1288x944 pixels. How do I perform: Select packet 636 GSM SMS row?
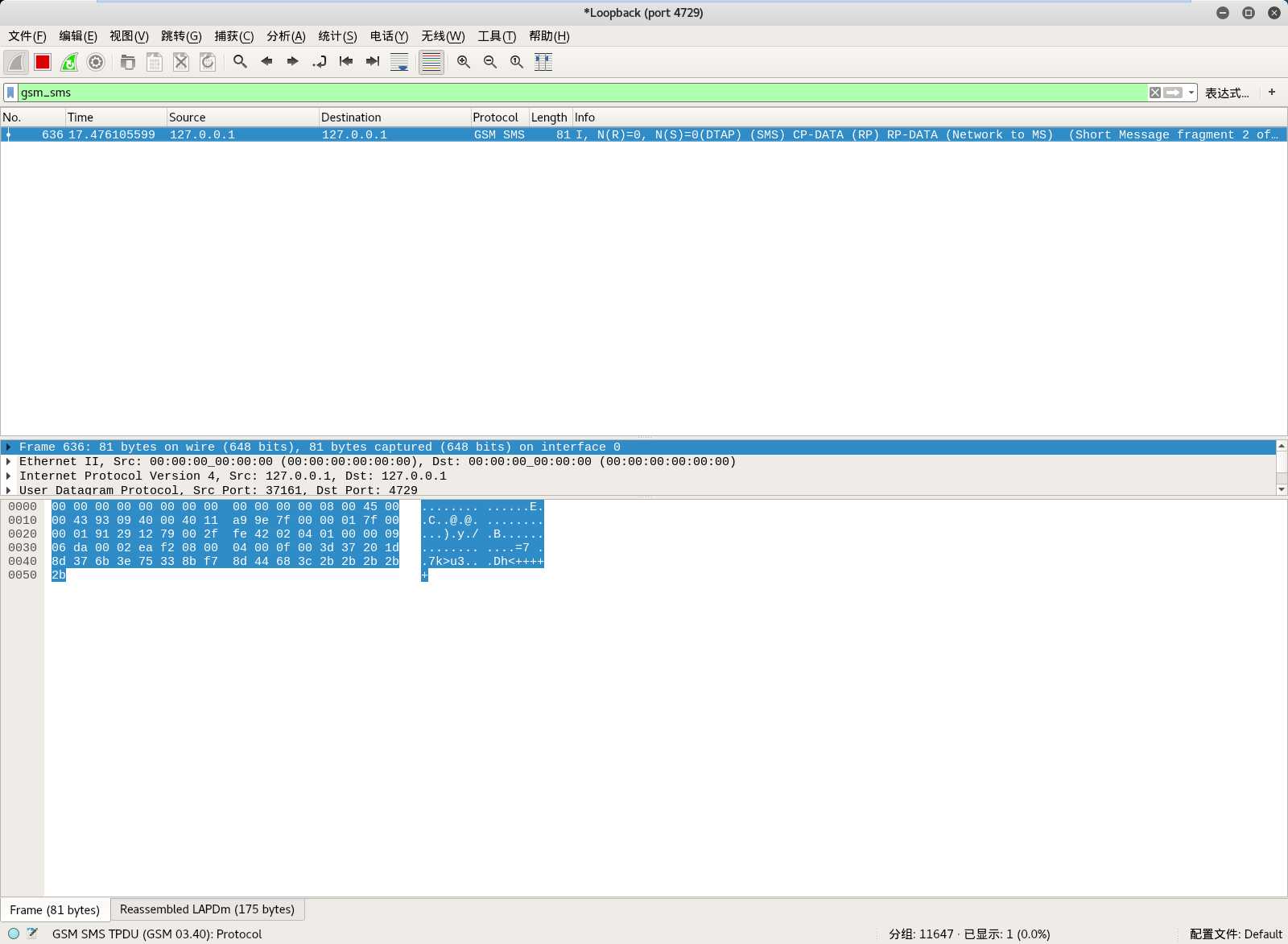pyautogui.click(x=643, y=135)
